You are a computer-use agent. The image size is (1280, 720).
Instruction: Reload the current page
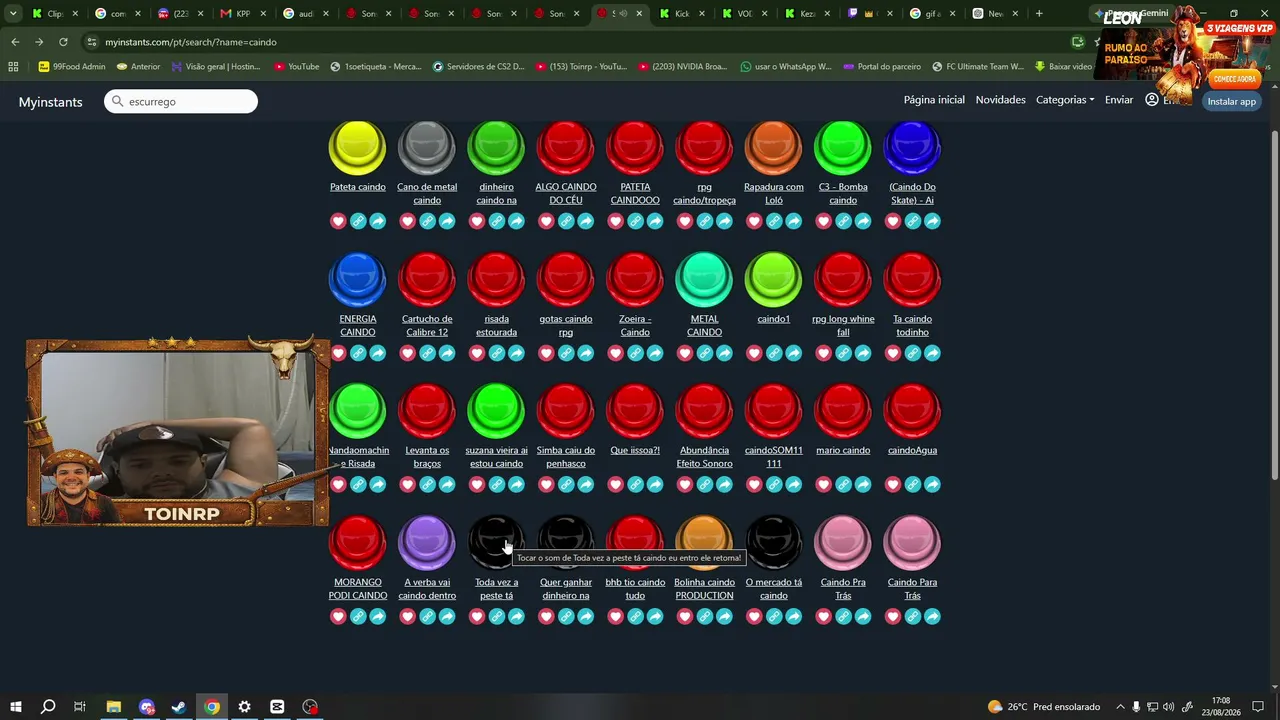tap(63, 42)
